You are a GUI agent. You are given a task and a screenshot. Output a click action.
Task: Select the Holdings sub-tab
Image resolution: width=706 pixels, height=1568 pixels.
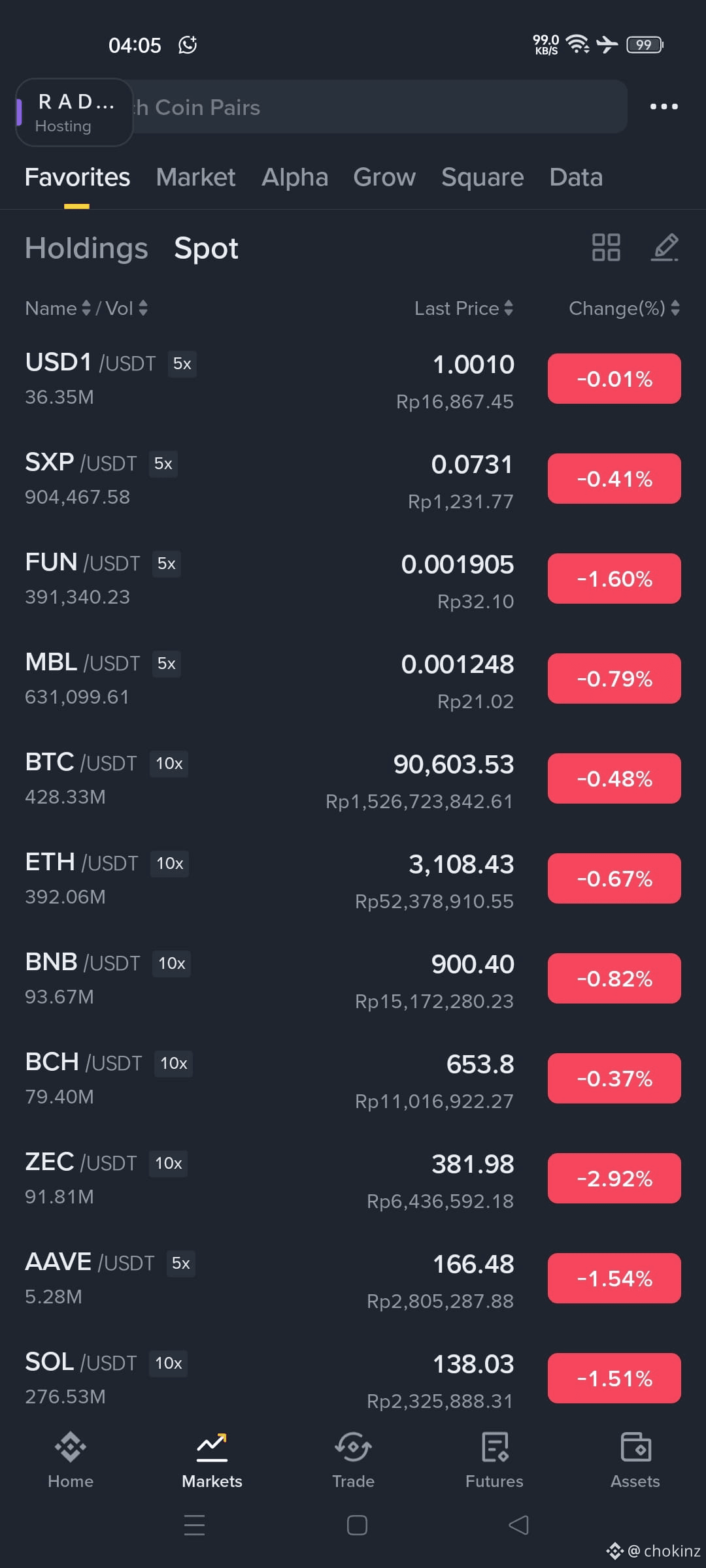pos(86,248)
